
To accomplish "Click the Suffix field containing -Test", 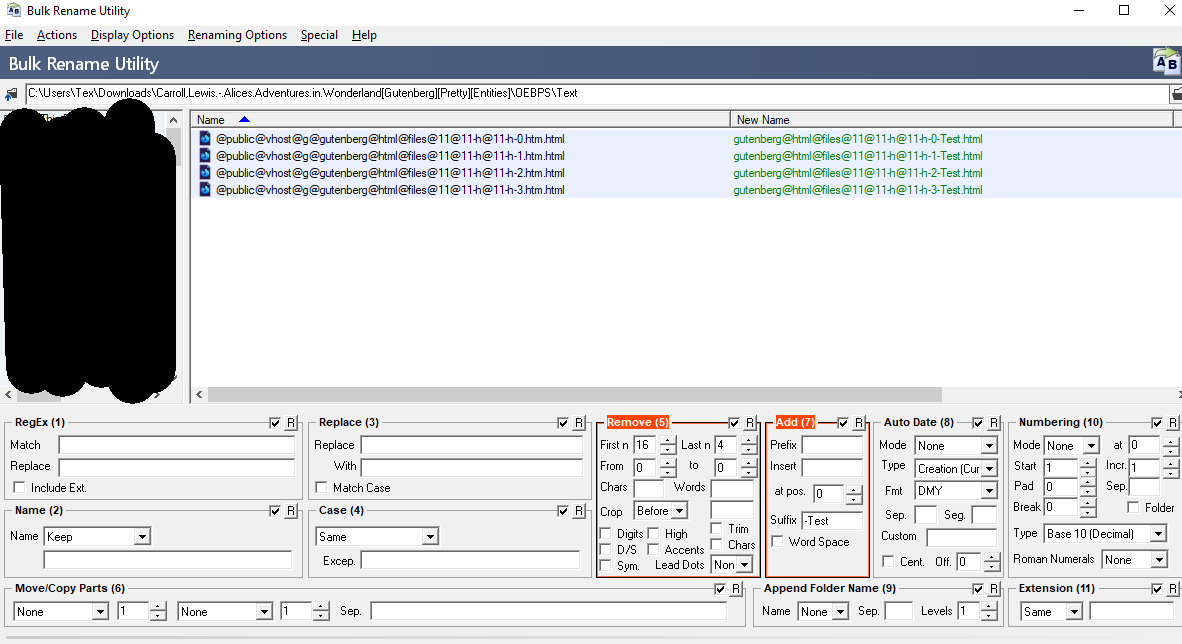I will 831,520.
